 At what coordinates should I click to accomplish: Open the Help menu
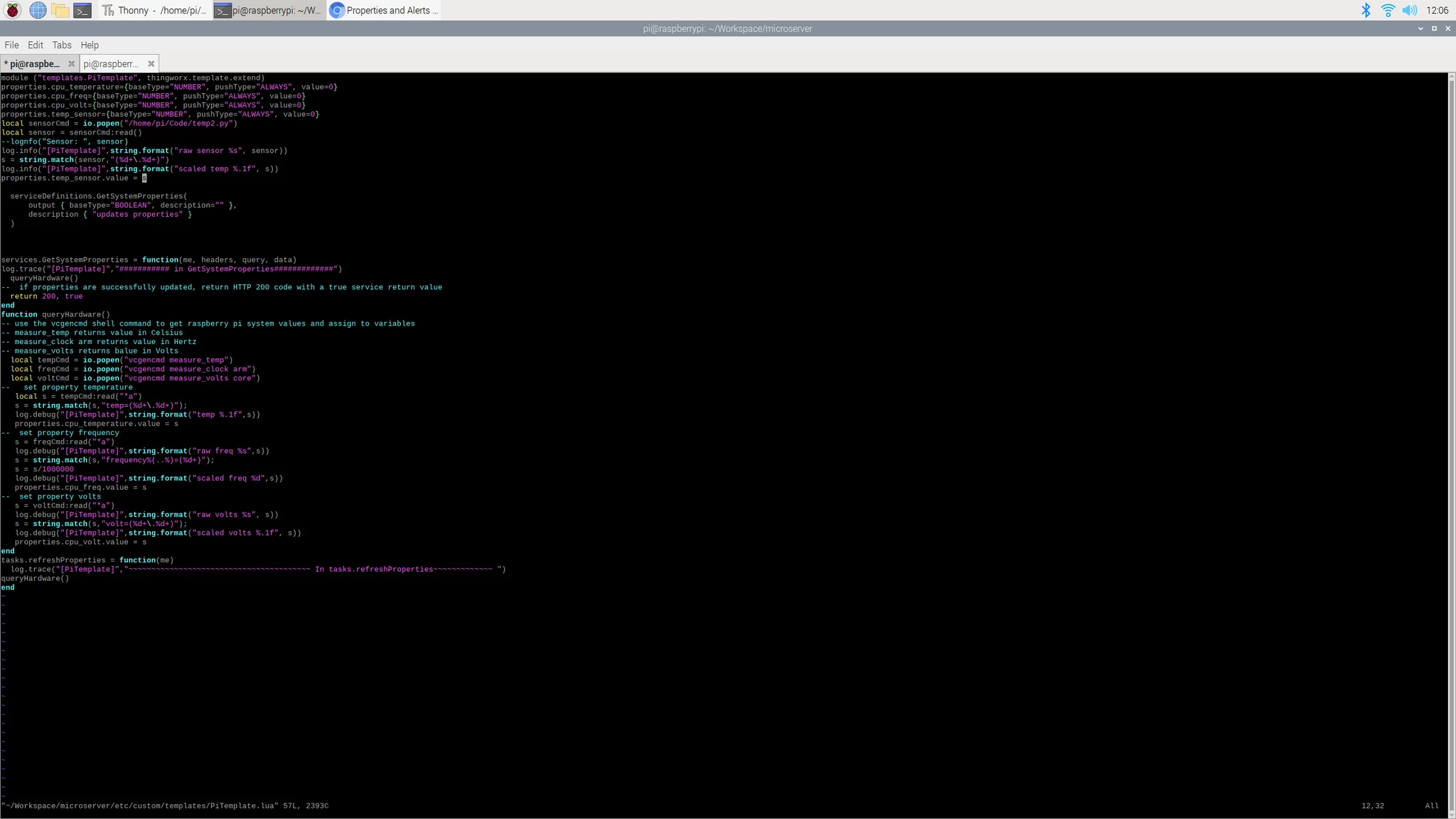(x=90, y=45)
